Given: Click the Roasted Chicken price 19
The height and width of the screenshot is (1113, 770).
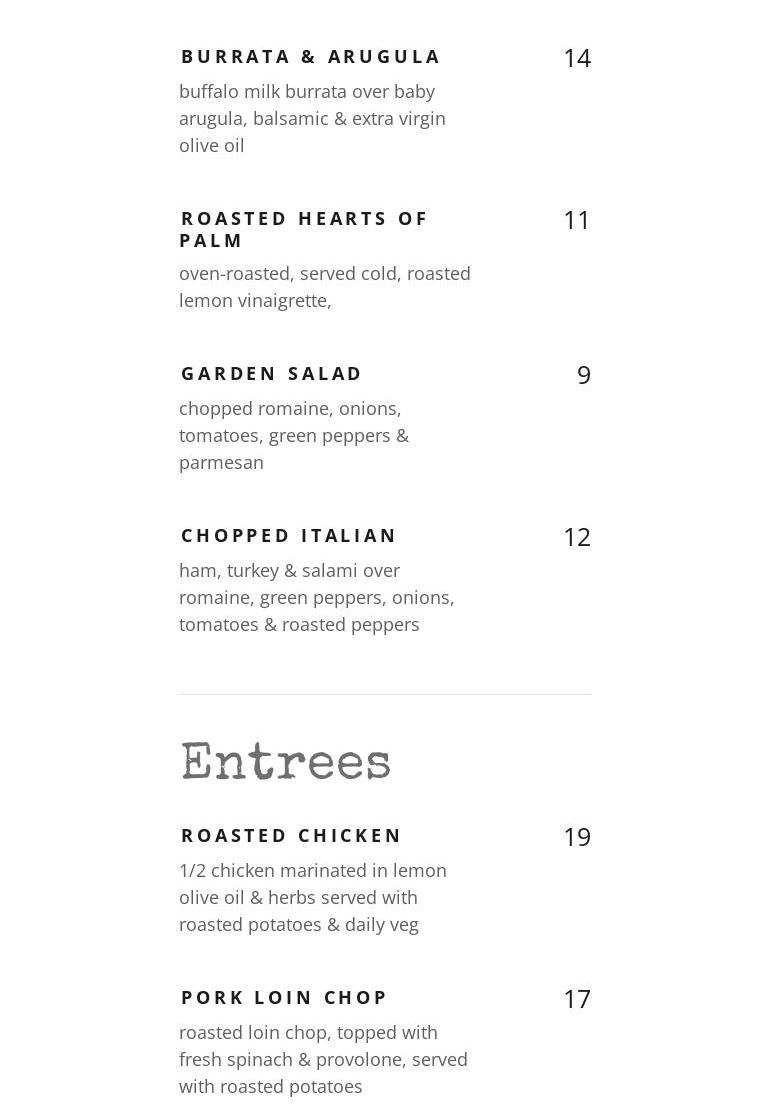Looking at the screenshot, I should point(576,838).
